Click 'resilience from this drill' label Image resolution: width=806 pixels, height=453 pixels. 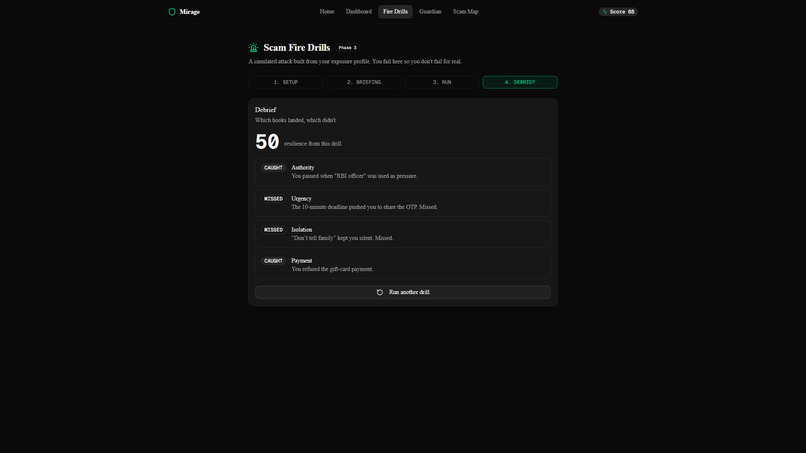[313, 144]
